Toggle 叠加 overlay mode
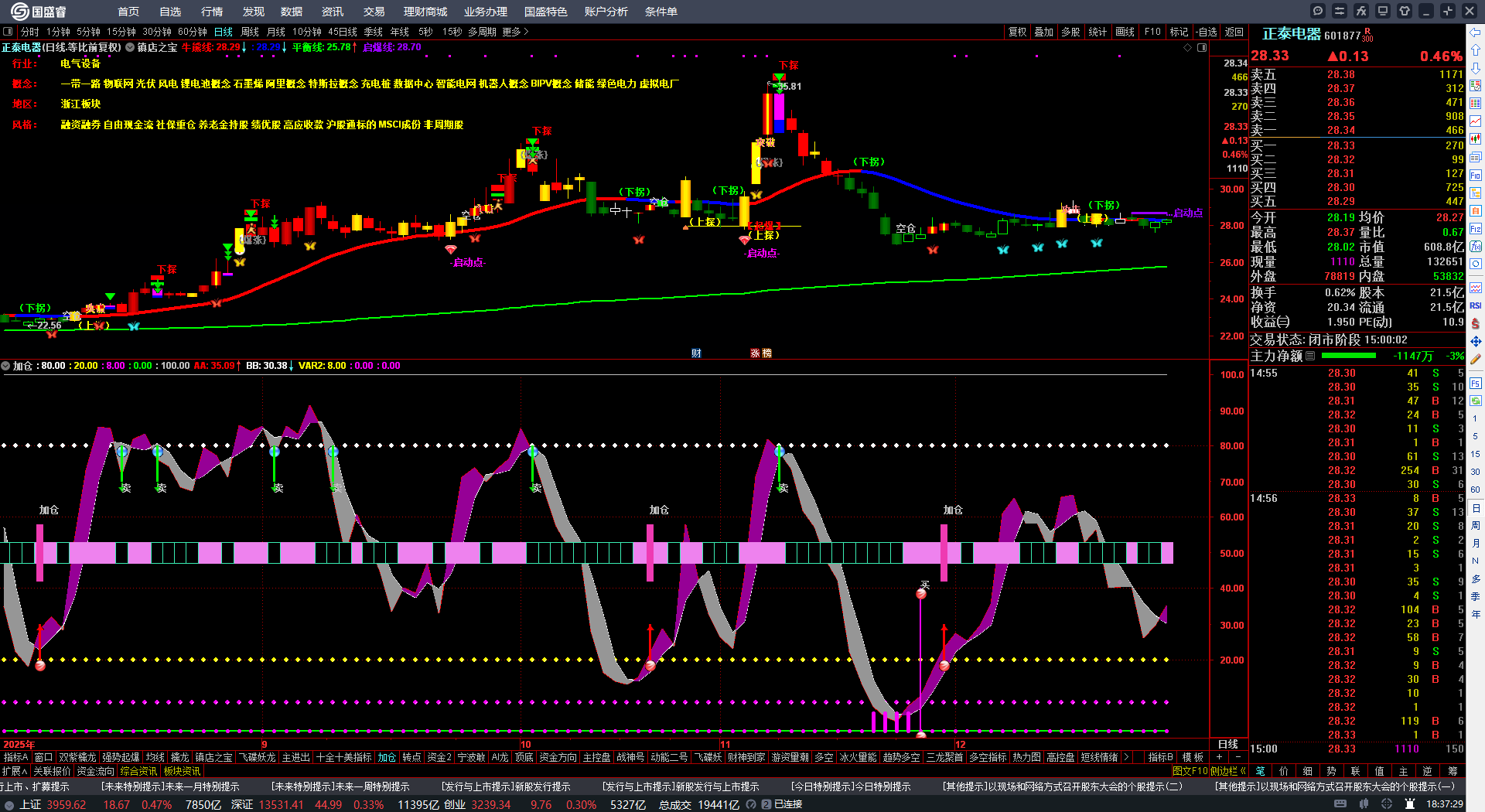Screen dimensions: 1485x812 coord(1044,32)
